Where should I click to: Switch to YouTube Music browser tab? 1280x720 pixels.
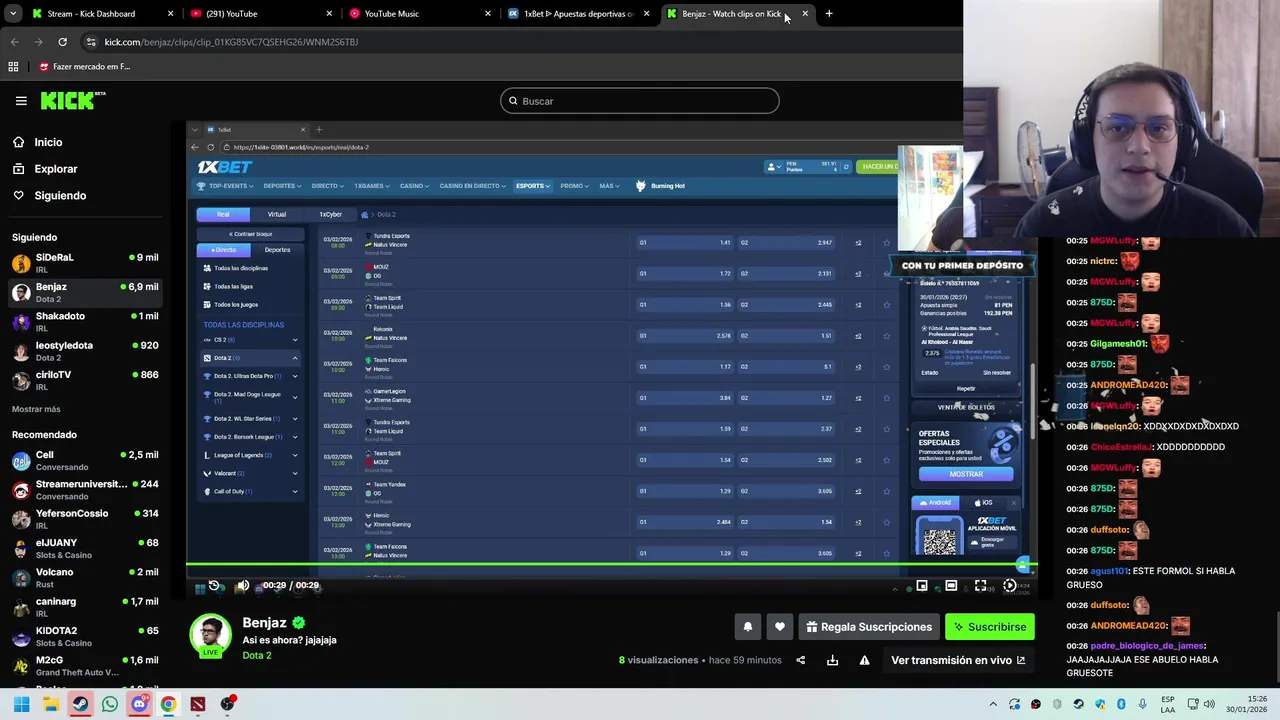click(418, 14)
